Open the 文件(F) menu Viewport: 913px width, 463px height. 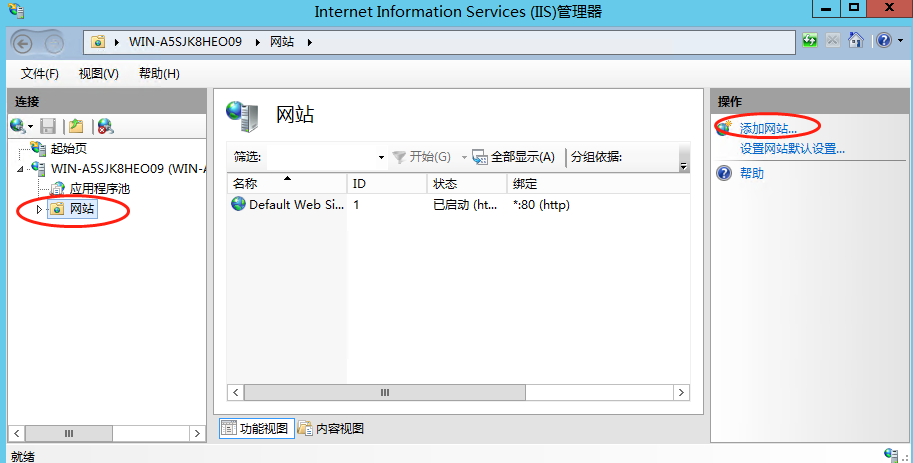40,74
